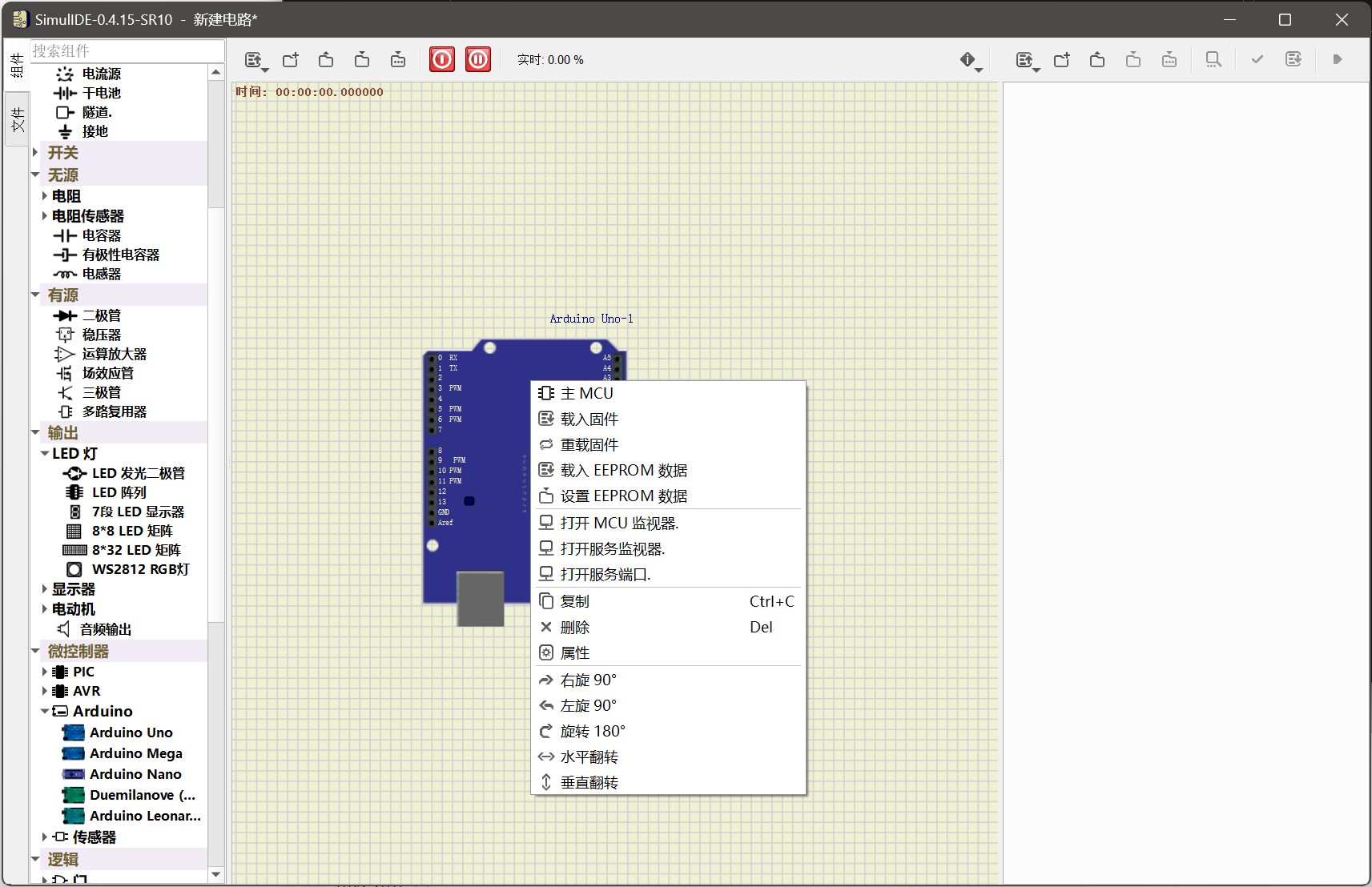Select the 二极管 component
The width and height of the screenshot is (1372, 887).
(102, 315)
